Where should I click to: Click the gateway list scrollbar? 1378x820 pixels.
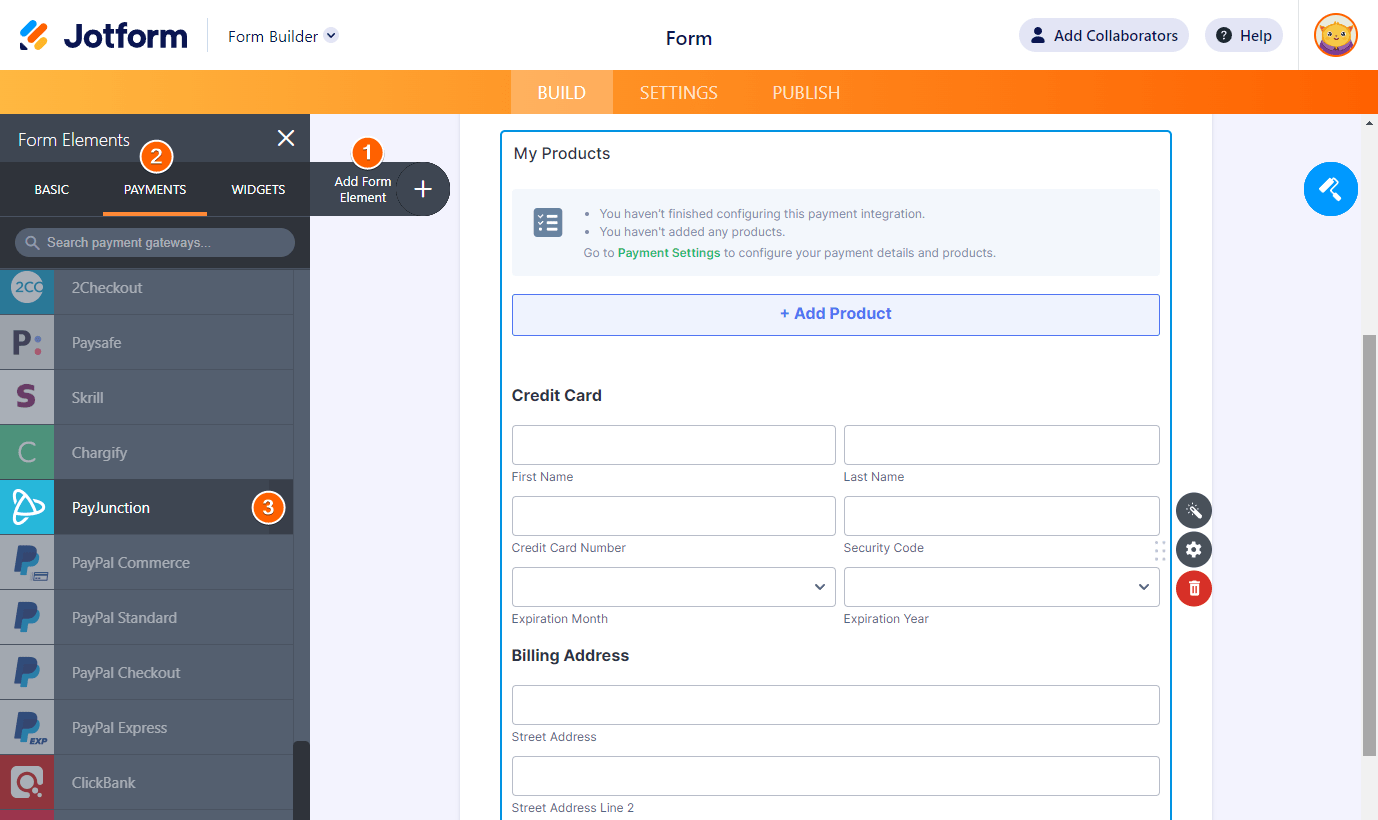tap(301, 780)
